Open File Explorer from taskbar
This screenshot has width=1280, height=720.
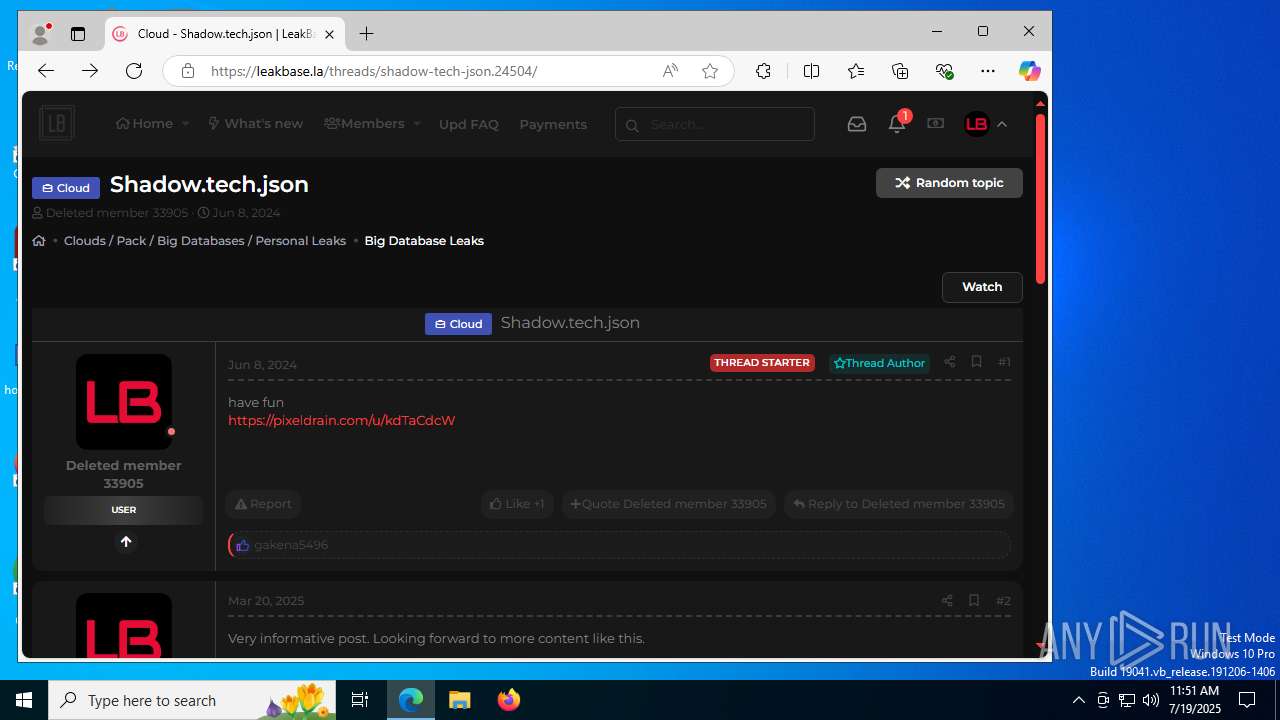pyautogui.click(x=459, y=700)
